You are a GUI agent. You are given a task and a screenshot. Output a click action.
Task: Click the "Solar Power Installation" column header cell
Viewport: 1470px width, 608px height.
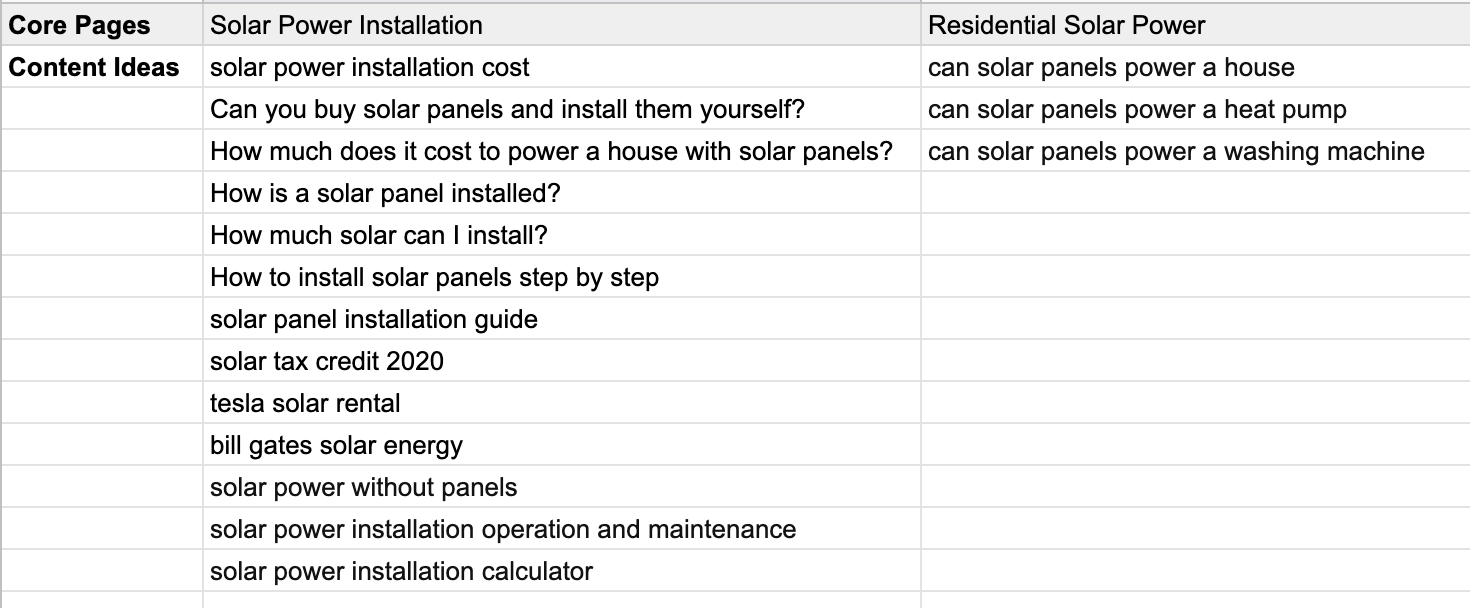[346, 25]
